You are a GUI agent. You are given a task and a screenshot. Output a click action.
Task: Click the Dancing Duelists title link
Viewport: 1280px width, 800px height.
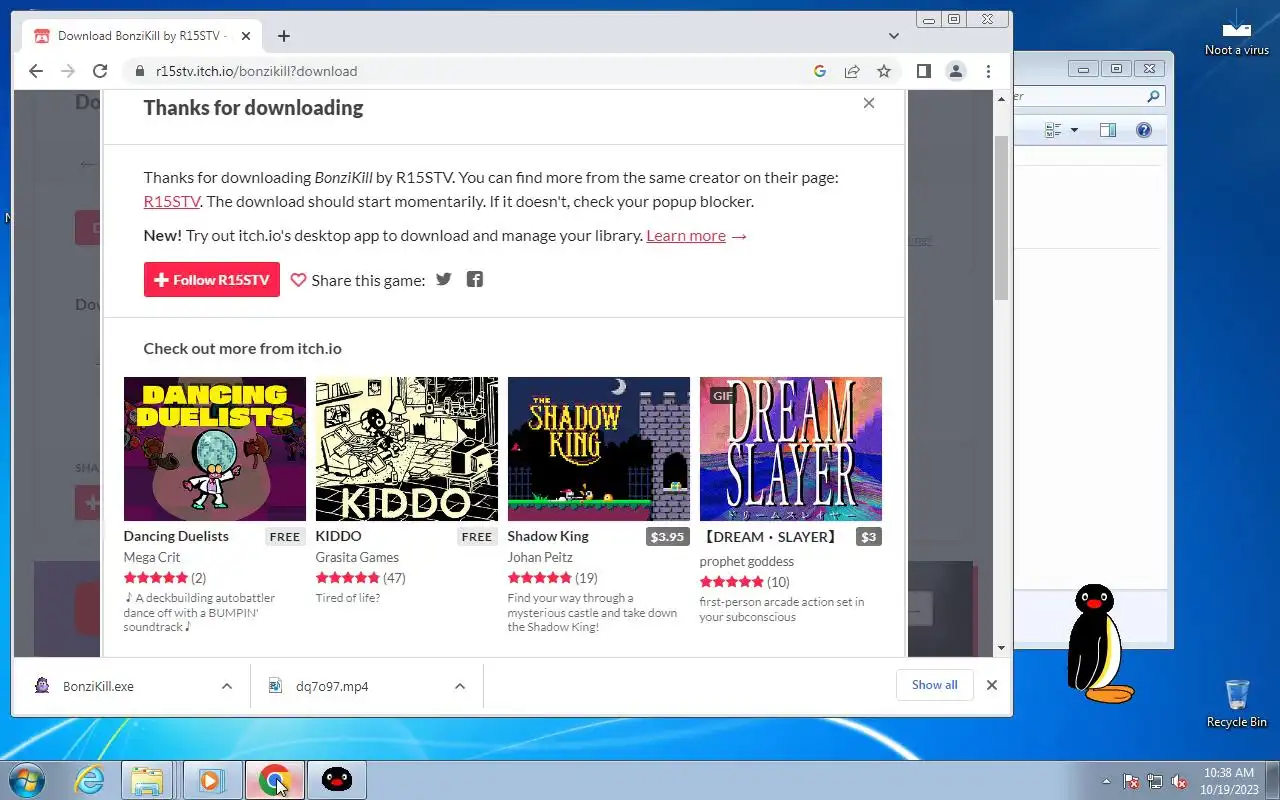coord(176,536)
